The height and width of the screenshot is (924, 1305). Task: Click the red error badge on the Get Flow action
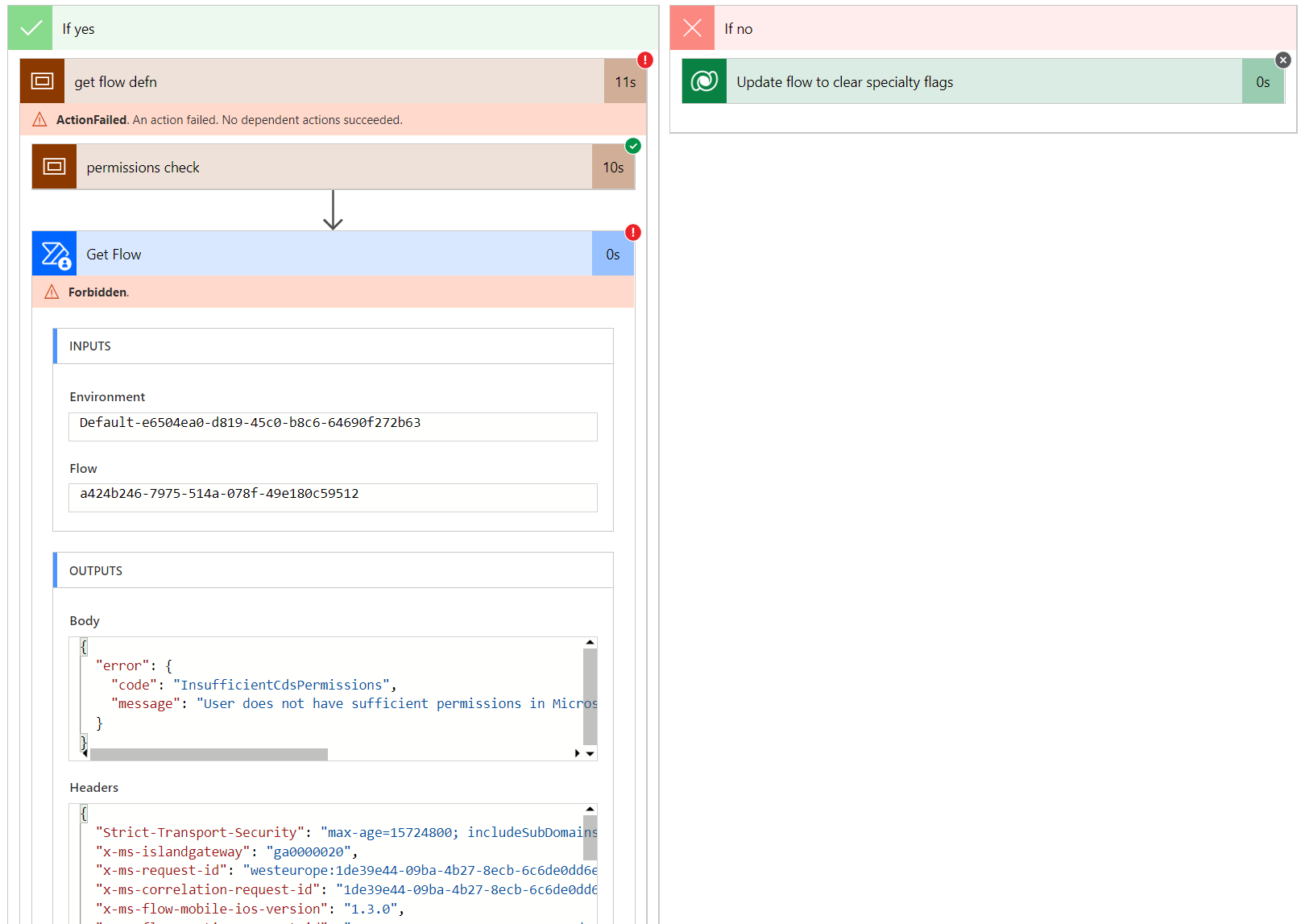(632, 233)
